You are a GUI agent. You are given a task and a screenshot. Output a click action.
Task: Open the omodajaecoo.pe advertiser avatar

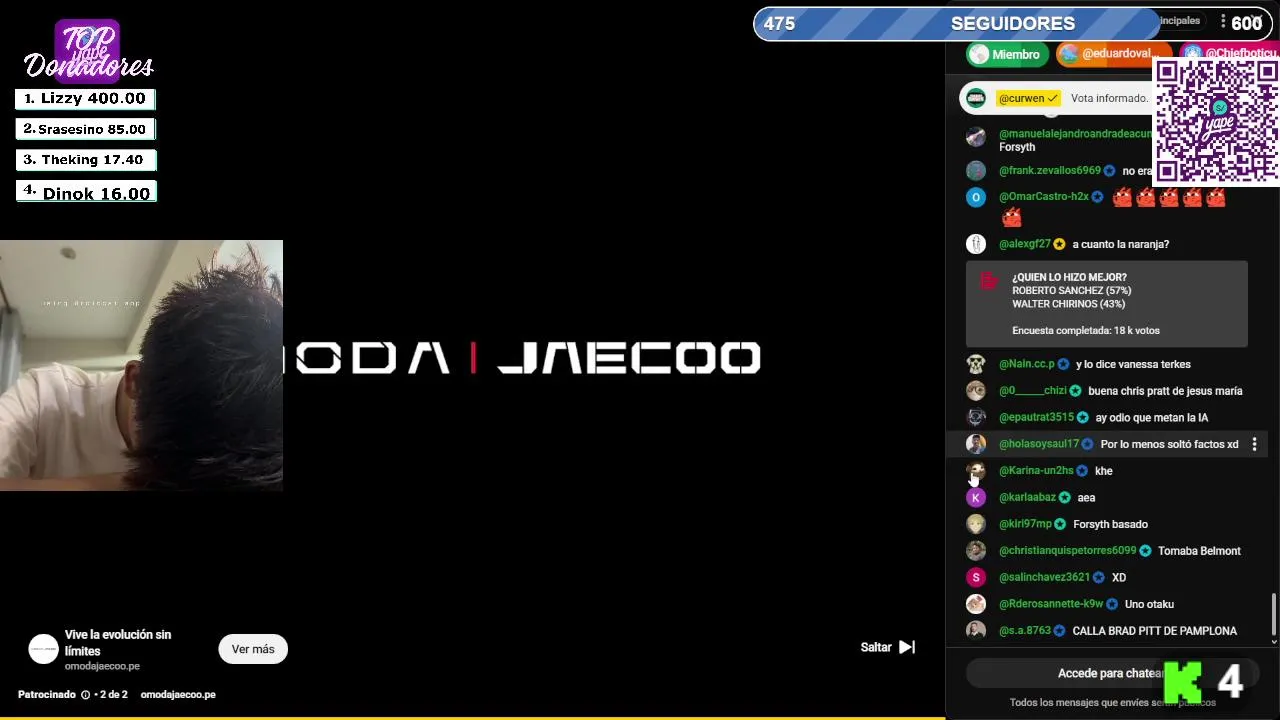click(x=43, y=649)
